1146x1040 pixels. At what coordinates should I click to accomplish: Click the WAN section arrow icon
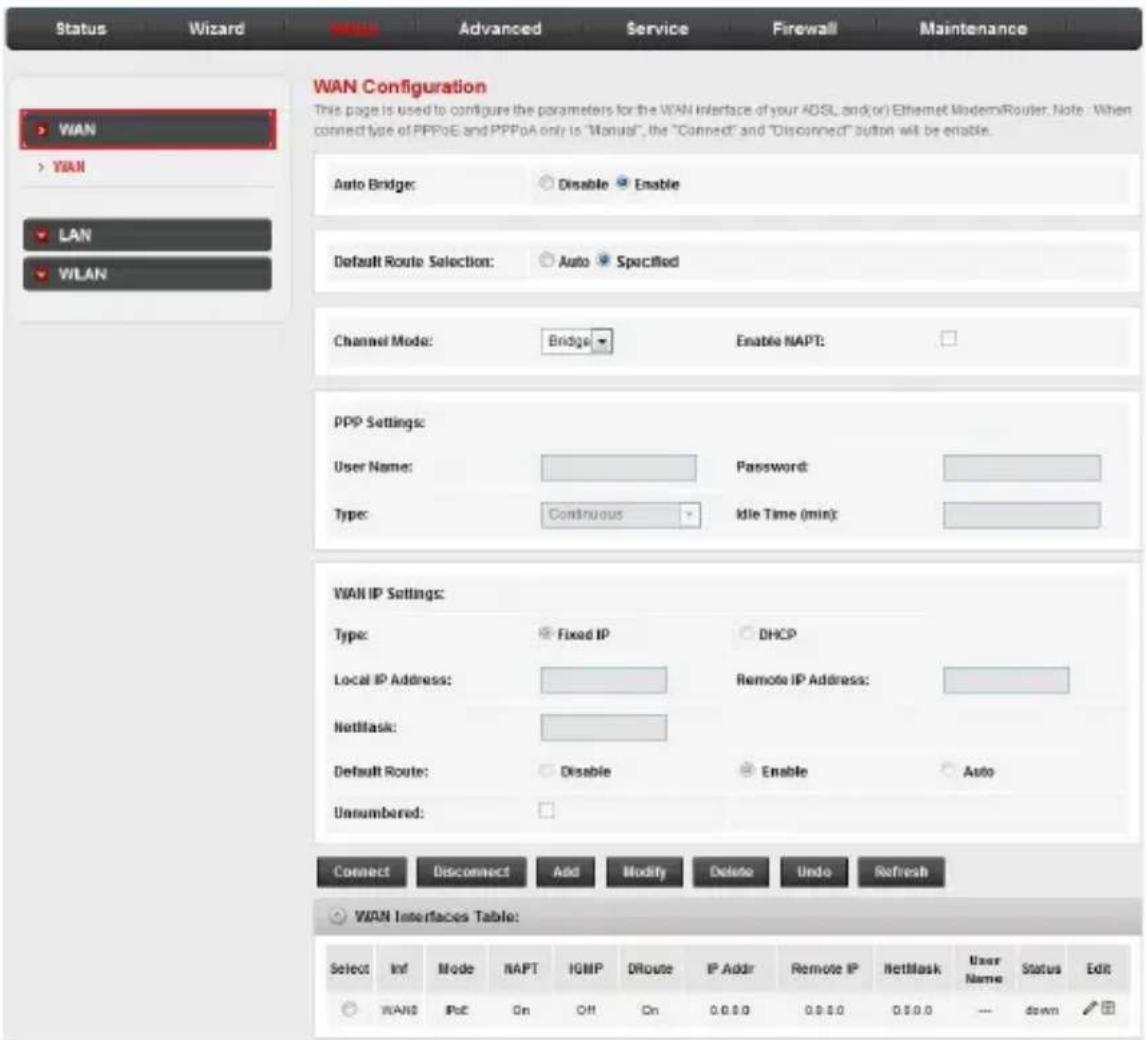42,130
